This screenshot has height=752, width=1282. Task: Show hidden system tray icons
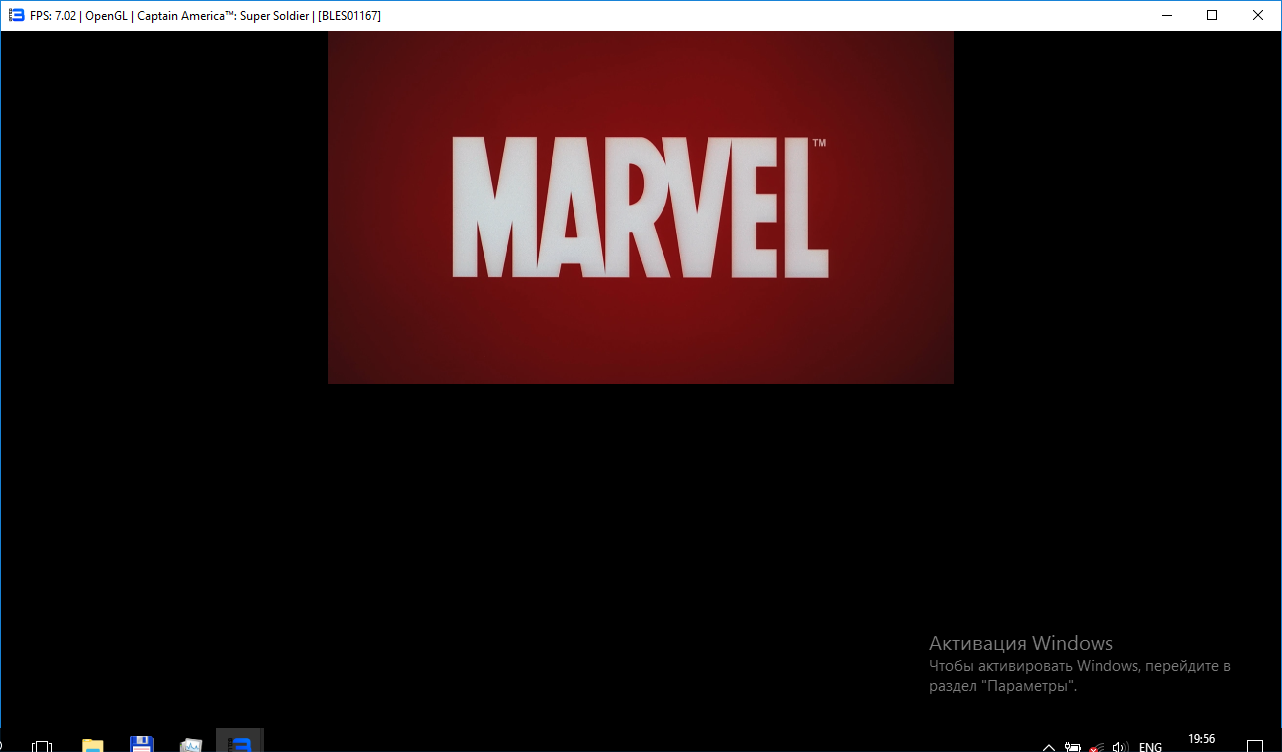[1049, 747]
